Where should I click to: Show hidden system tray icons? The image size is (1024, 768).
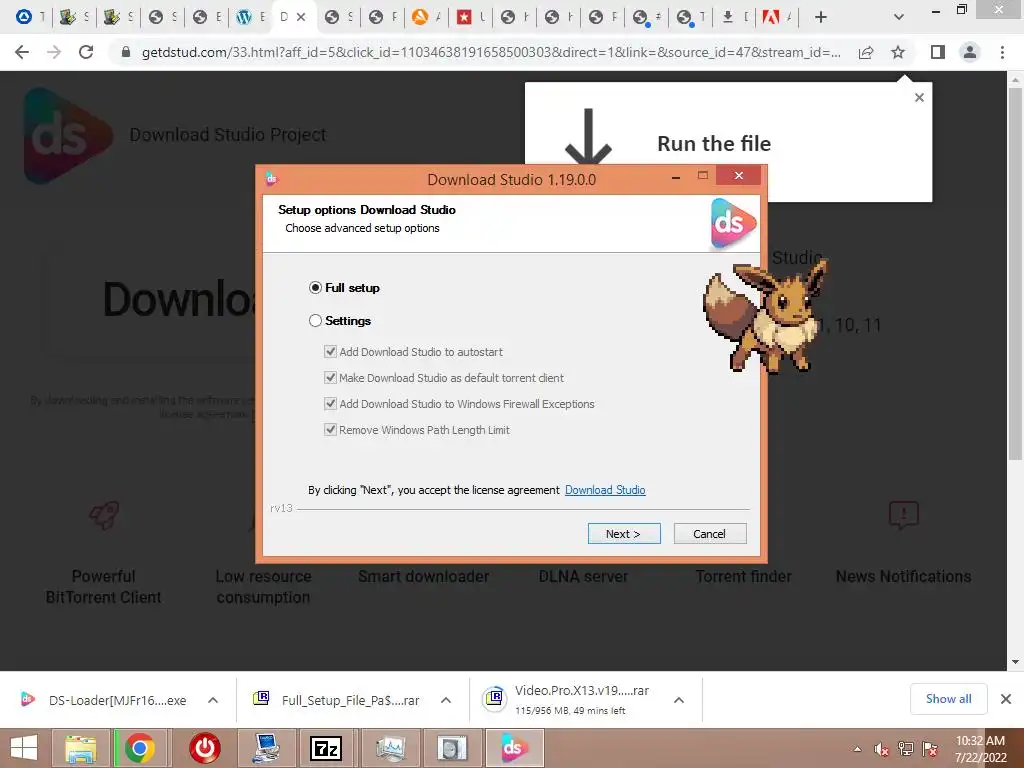857,749
